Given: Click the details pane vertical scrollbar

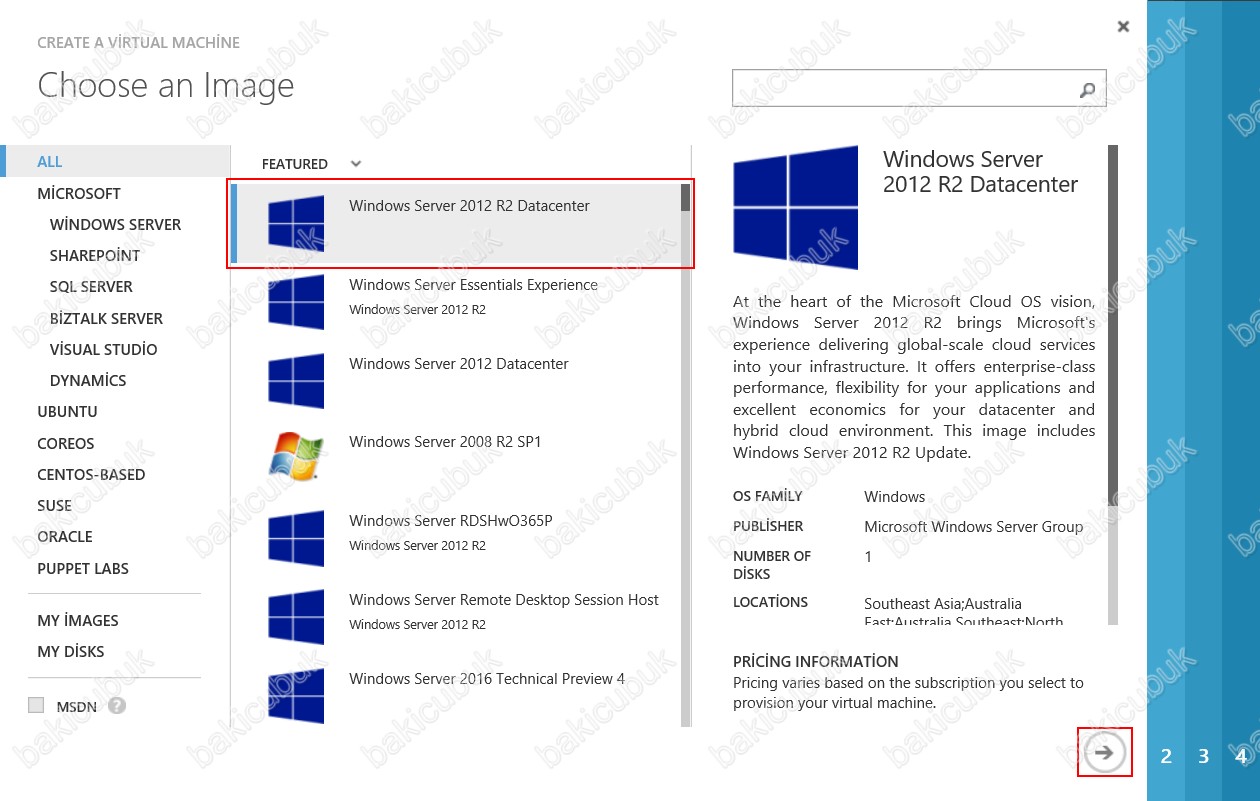Looking at the screenshot, I should pos(1113,385).
